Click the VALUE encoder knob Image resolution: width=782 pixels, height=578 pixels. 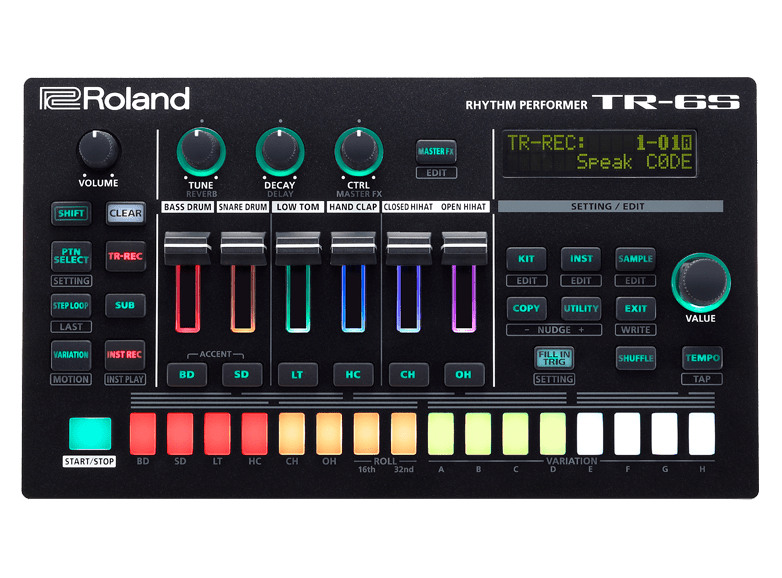[x=700, y=280]
